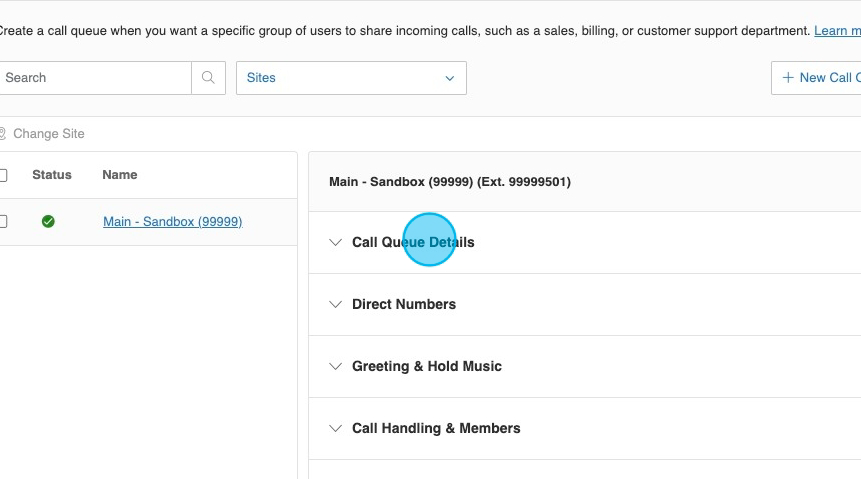Click the plus icon on New Call Queue

[x=788, y=78]
